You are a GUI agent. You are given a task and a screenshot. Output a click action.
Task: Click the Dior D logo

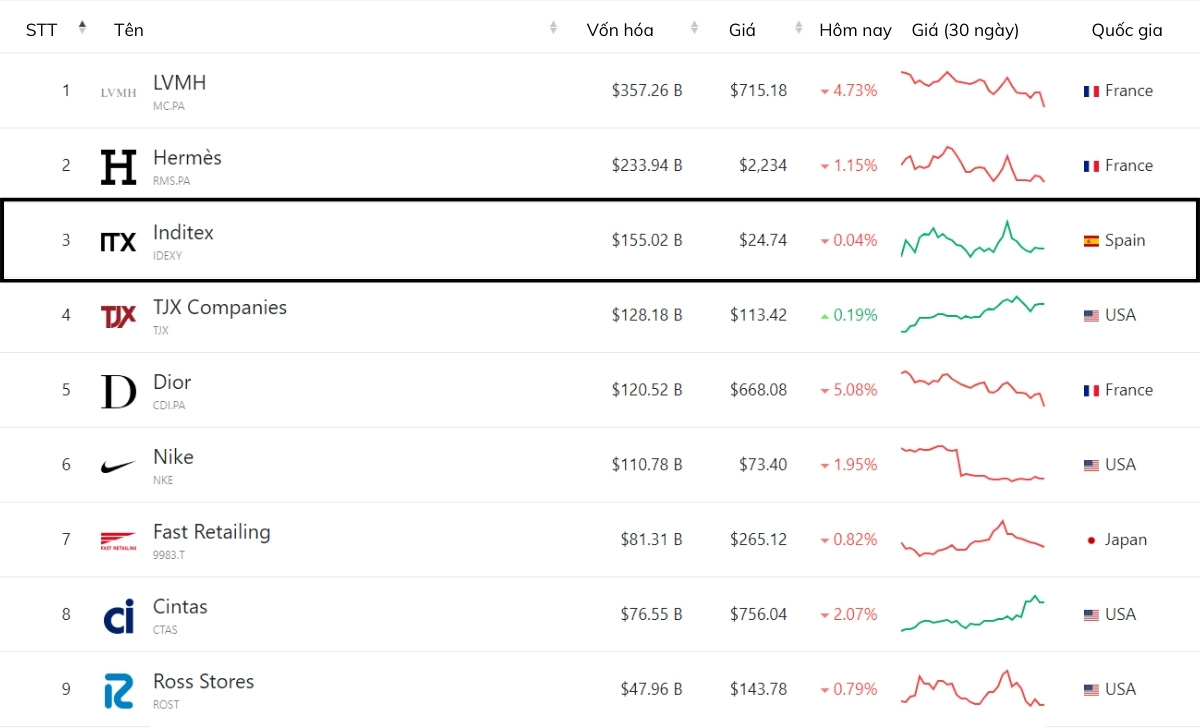coord(118,391)
